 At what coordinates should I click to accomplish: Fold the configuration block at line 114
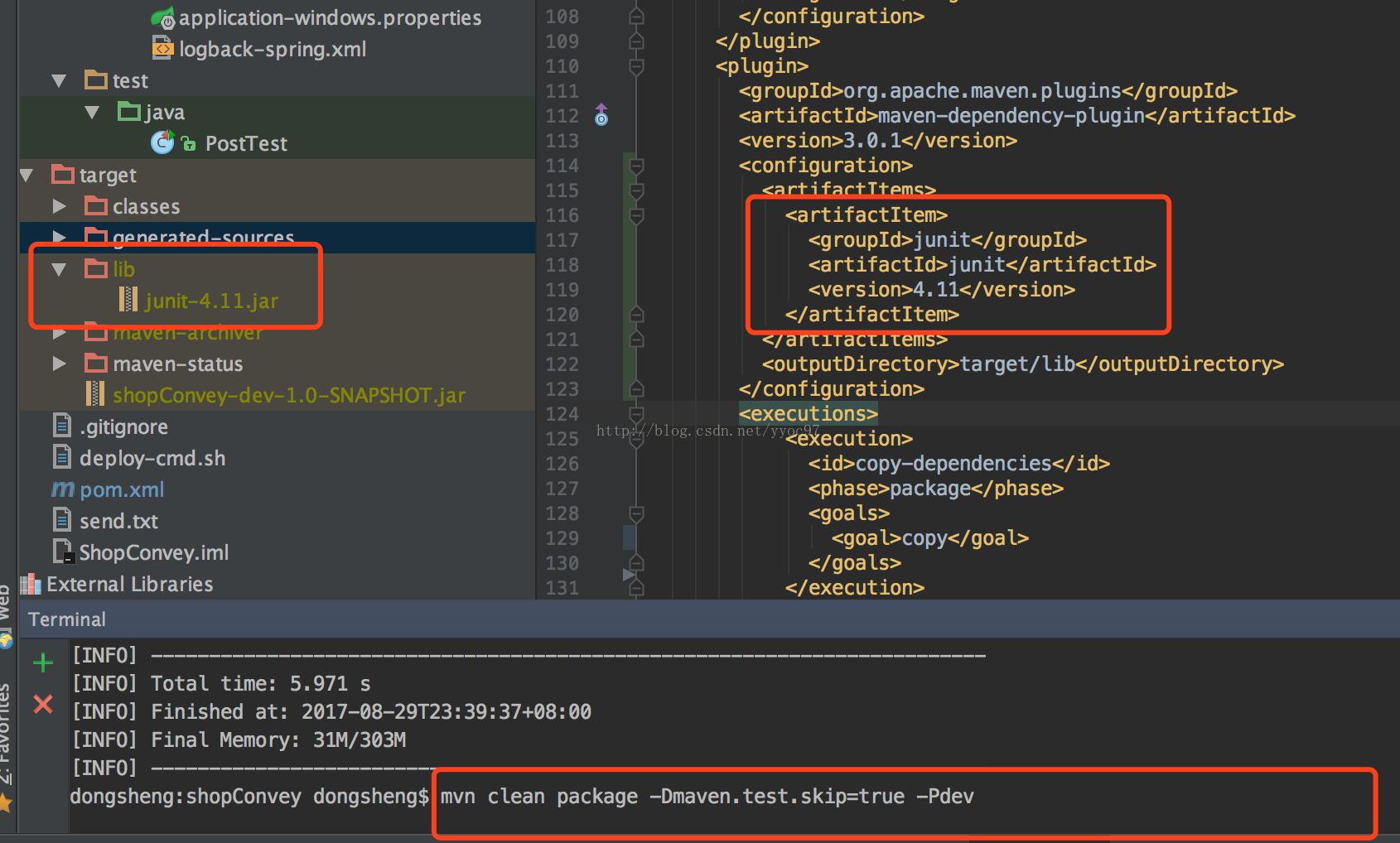[636, 166]
